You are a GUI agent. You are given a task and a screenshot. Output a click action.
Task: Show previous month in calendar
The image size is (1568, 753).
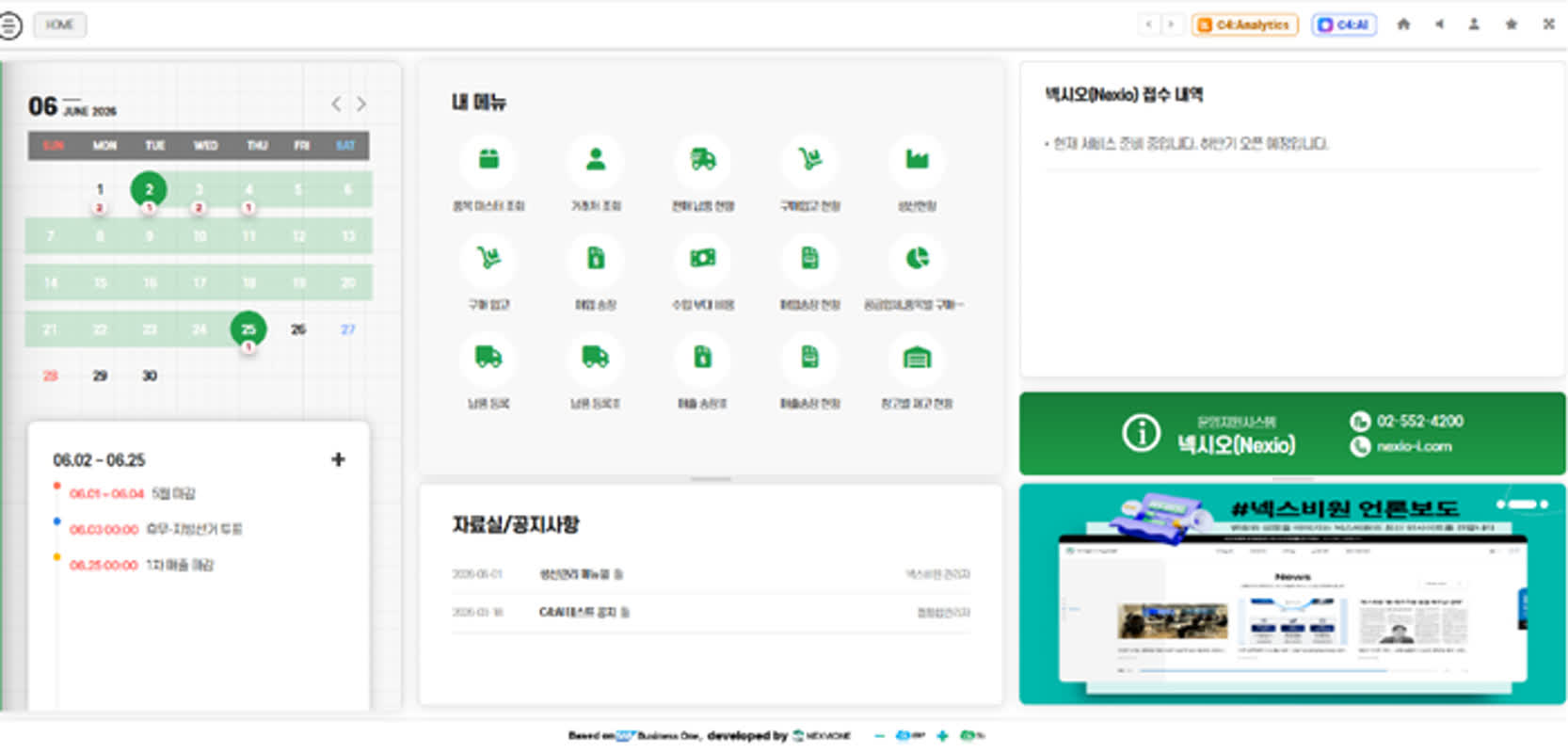coord(336,104)
